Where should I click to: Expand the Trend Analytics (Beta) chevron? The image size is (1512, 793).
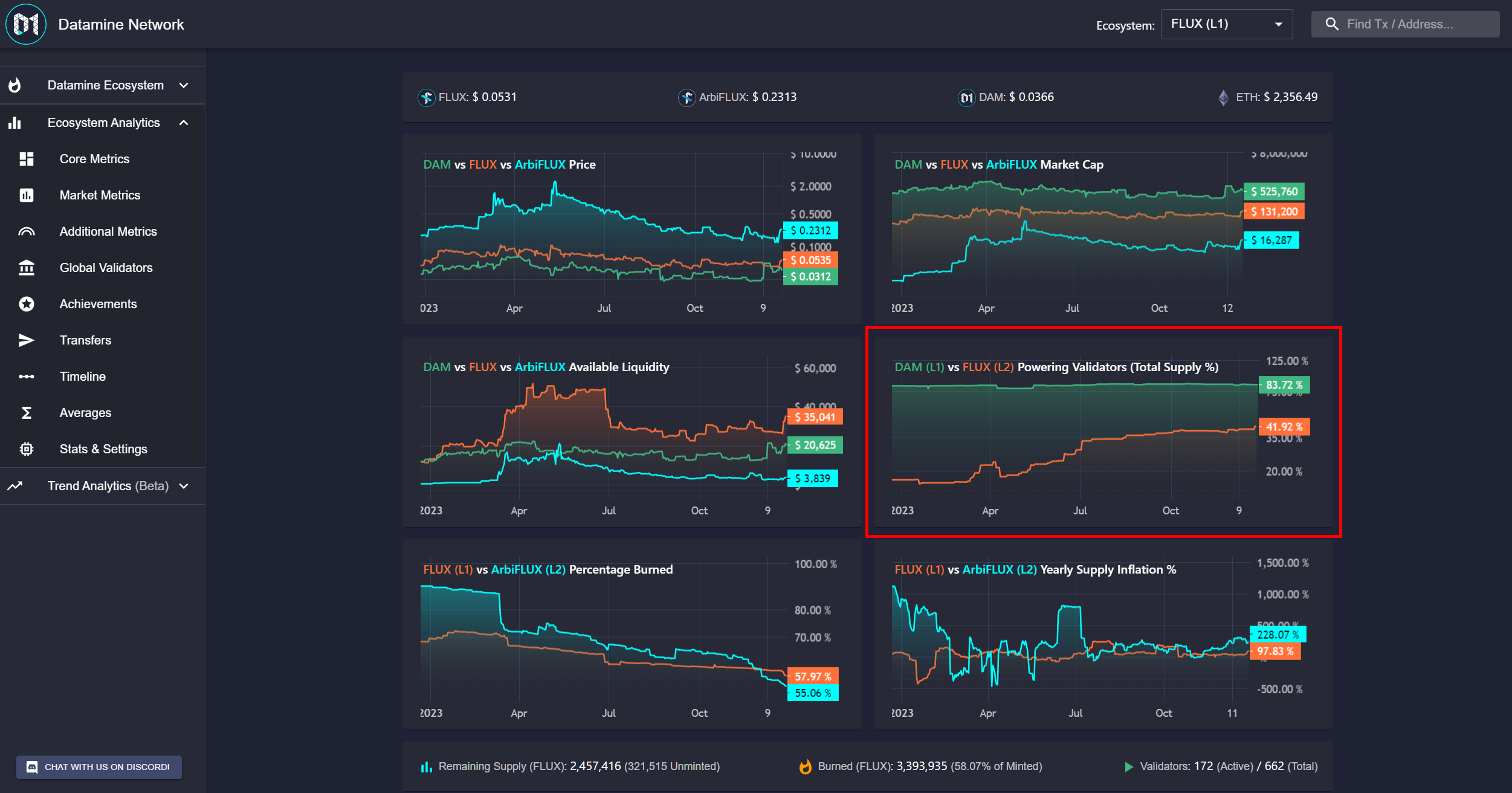[x=184, y=486]
